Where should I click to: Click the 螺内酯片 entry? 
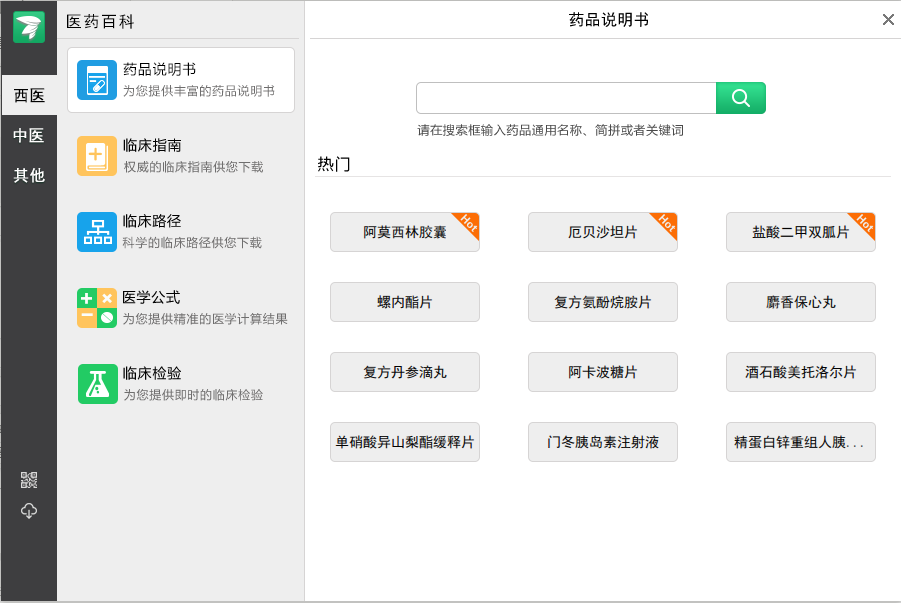[404, 302]
